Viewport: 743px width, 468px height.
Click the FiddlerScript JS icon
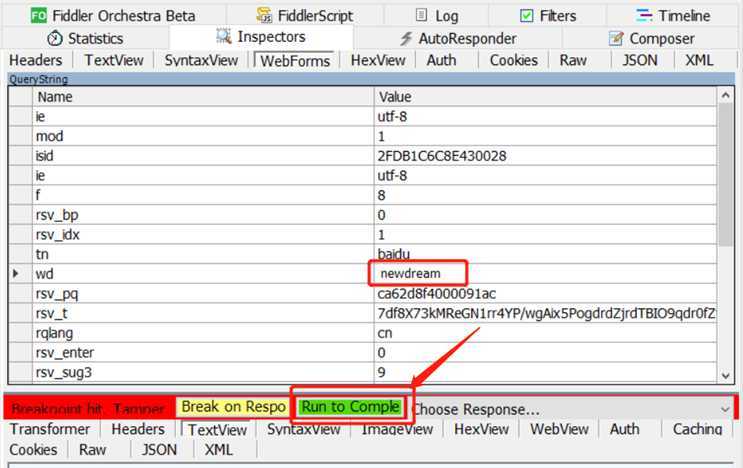click(264, 15)
